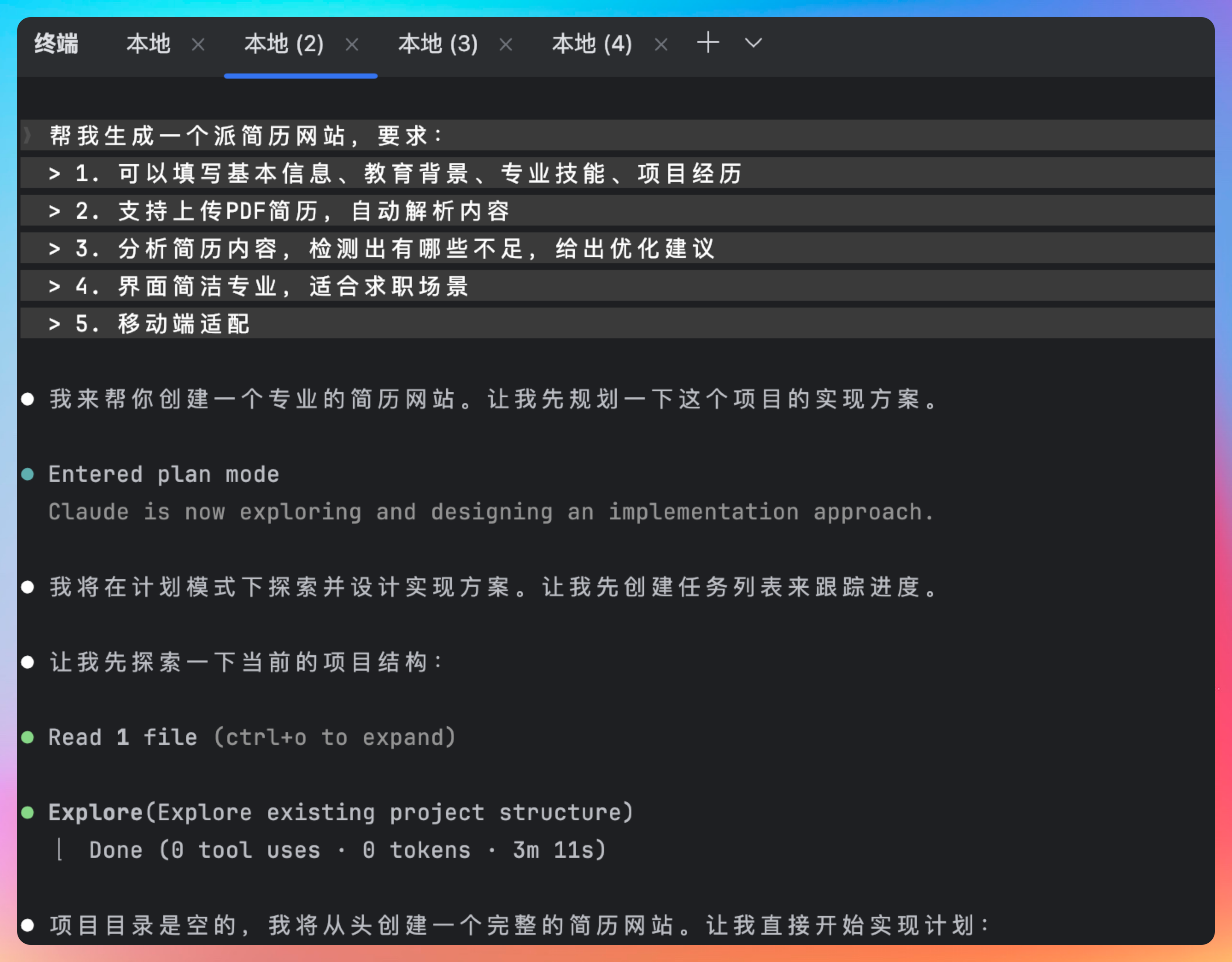Click the Explore existing project structure line
Screen dimensions: 1232x962
(341, 812)
